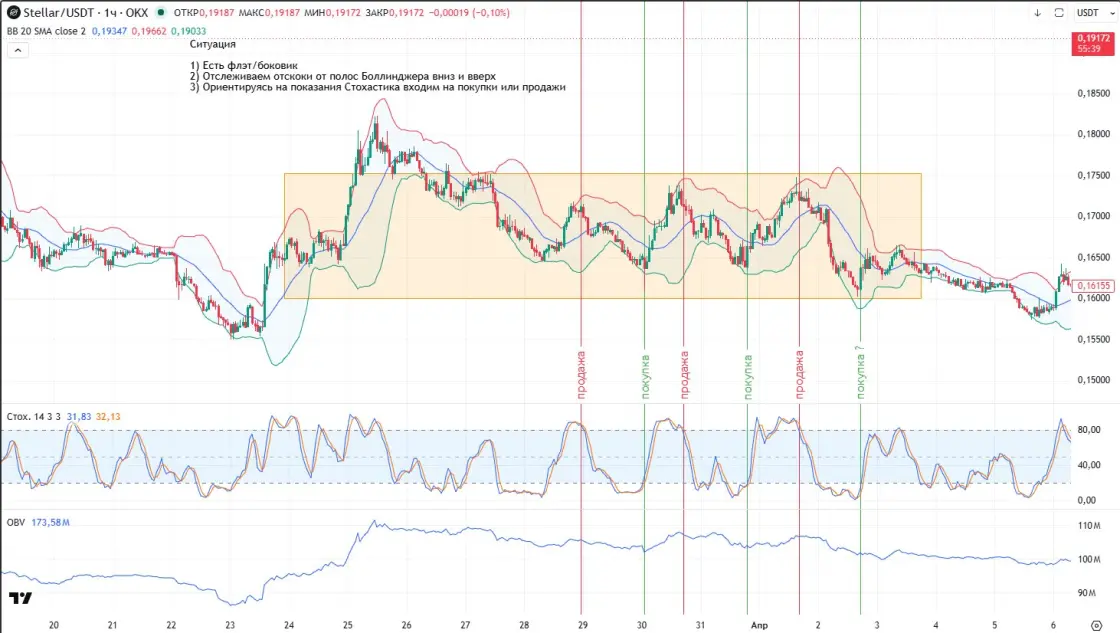Select the 'продажа' line label nearest date 29
Image resolution: width=1120 pixels, height=633 pixels.
(x=581, y=374)
